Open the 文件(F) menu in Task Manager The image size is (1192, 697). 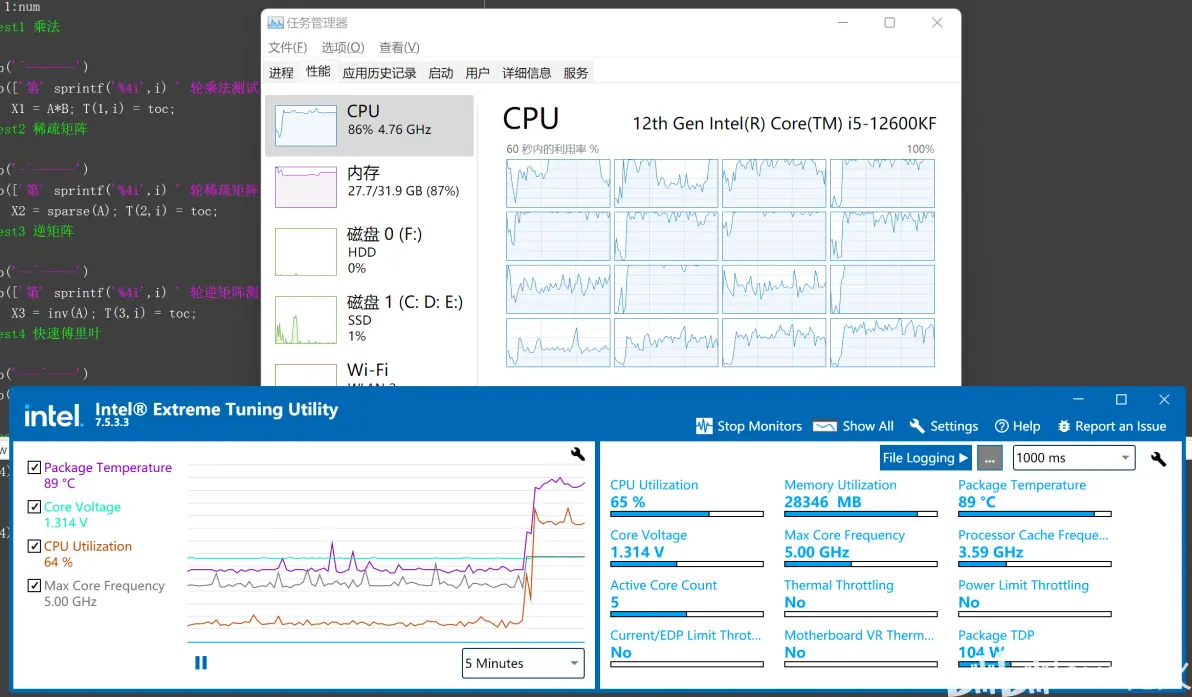click(x=287, y=47)
